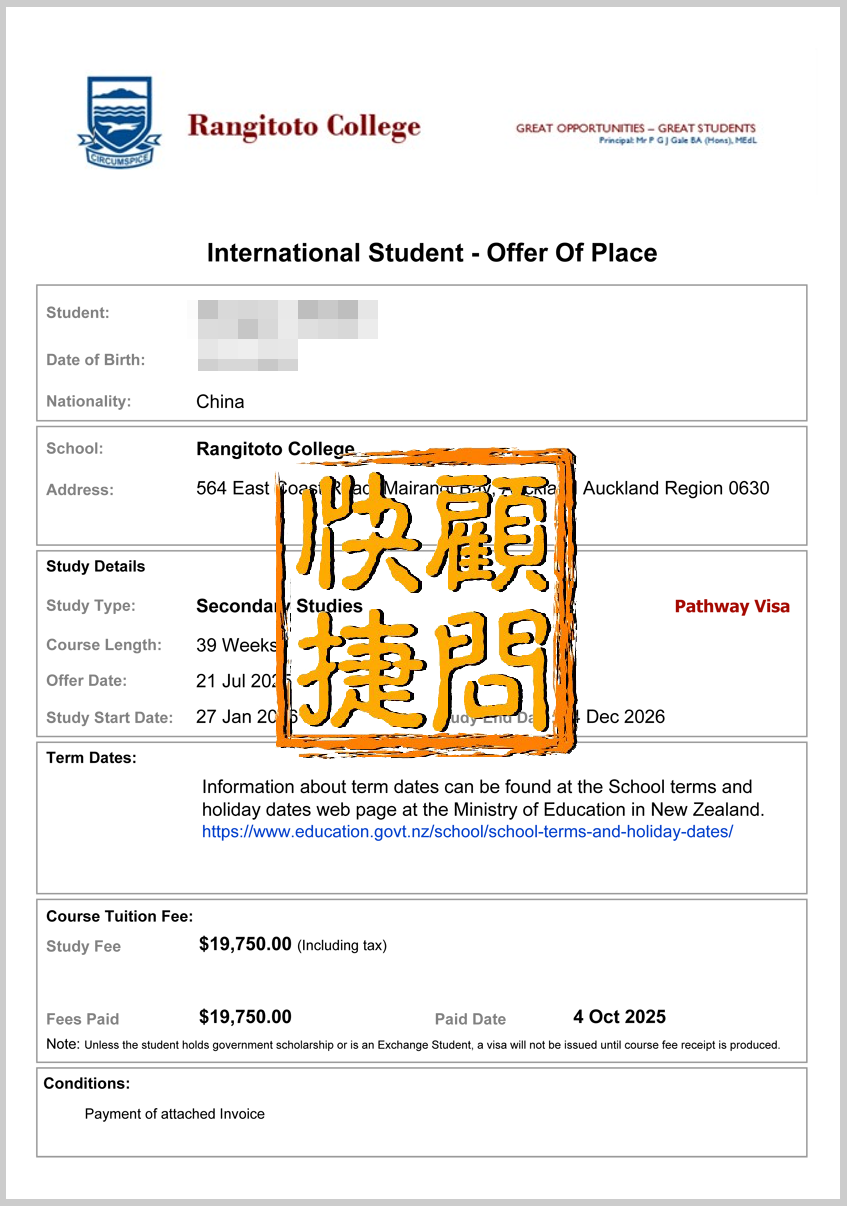Viewport: 847px width, 1206px height.
Task: Select the China nationality value
Action: click(x=219, y=401)
